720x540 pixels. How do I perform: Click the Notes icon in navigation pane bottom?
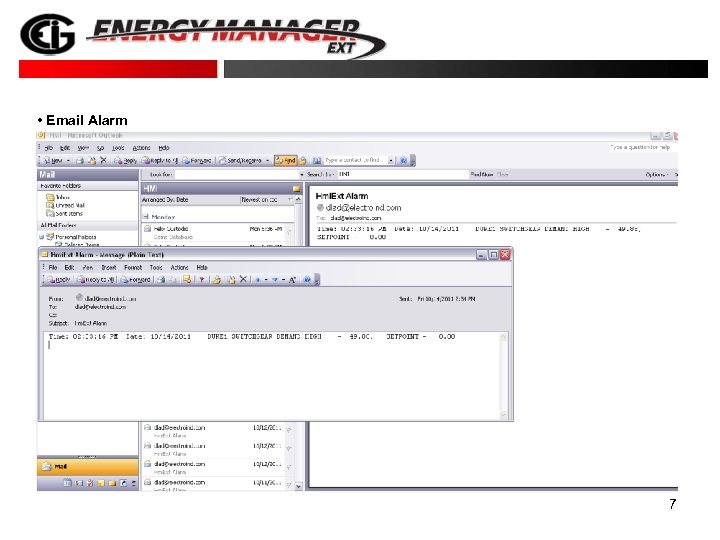pos(101,483)
